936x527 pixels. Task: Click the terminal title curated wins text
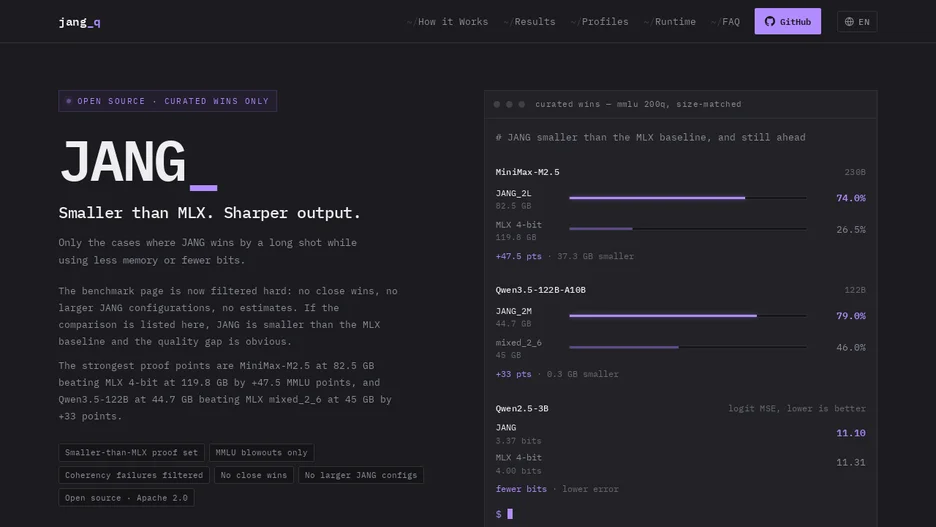click(x=638, y=104)
